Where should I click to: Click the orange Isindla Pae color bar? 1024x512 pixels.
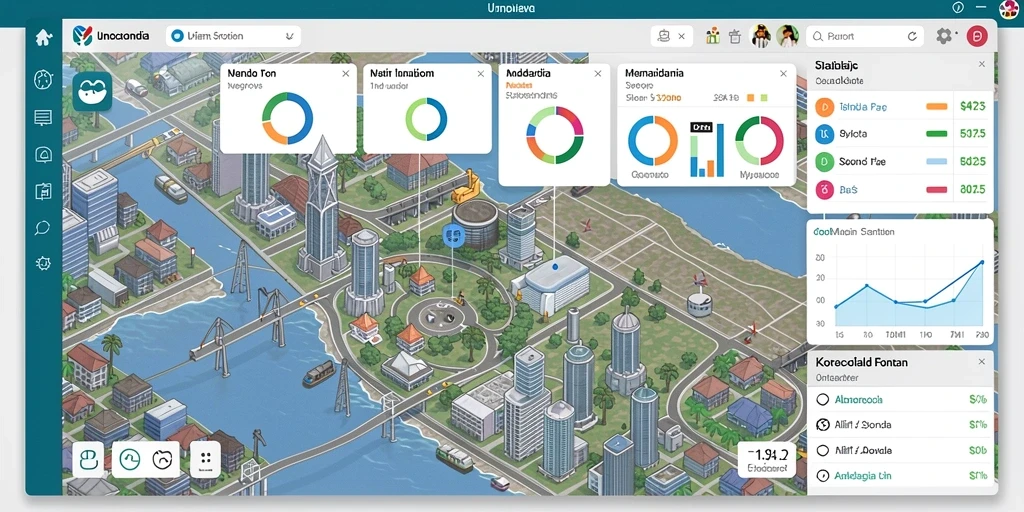[936, 106]
